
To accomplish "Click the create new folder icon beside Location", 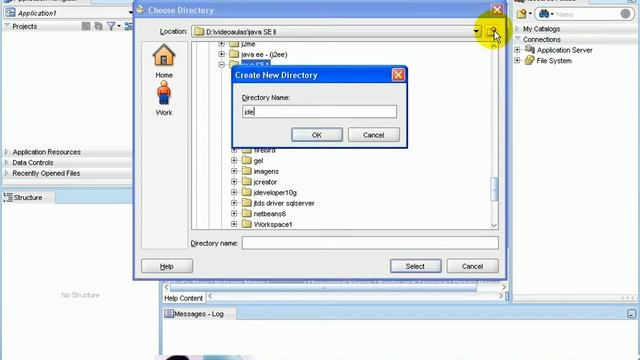I will (492, 31).
